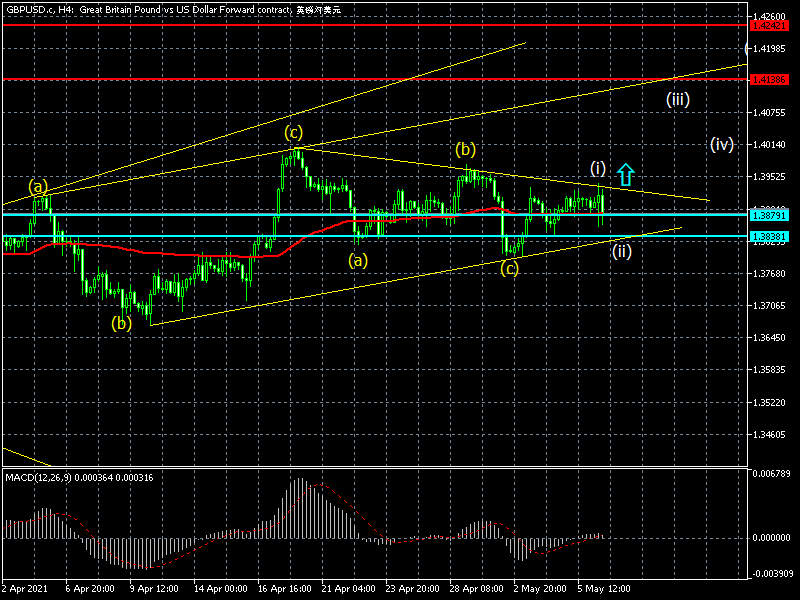Select the yellow (b) label above the 28 Apr high
The height and width of the screenshot is (600, 800).
click(465, 149)
